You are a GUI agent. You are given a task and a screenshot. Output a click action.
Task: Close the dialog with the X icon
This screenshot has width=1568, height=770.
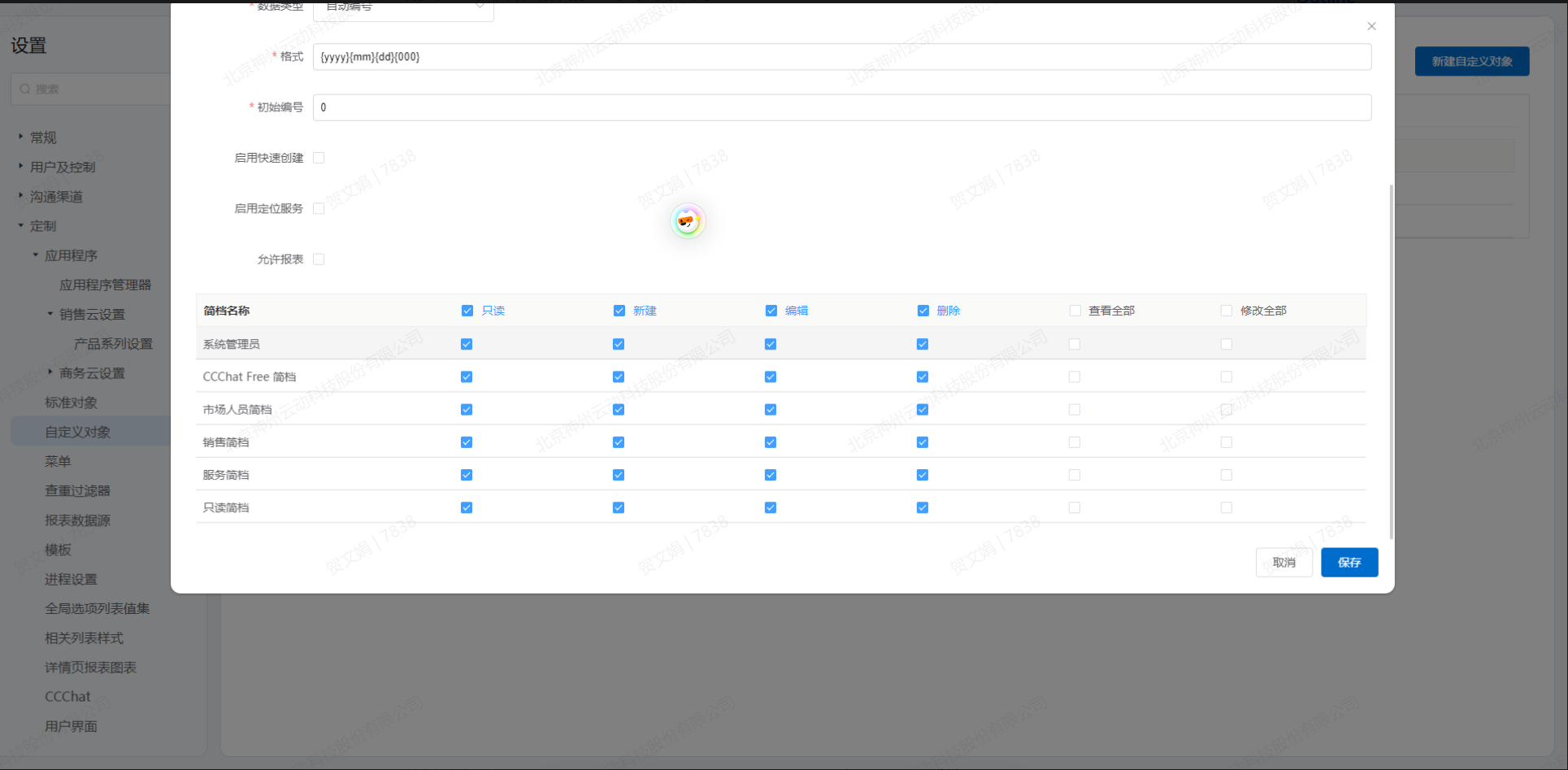click(1371, 26)
